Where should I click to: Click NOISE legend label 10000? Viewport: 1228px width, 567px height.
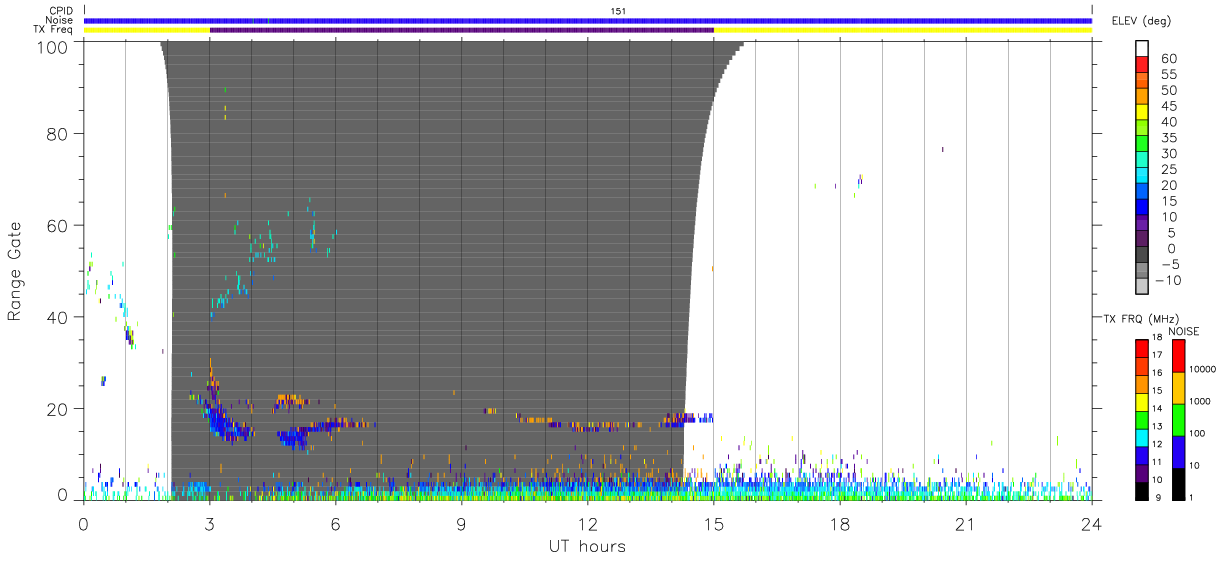coord(1204,368)
